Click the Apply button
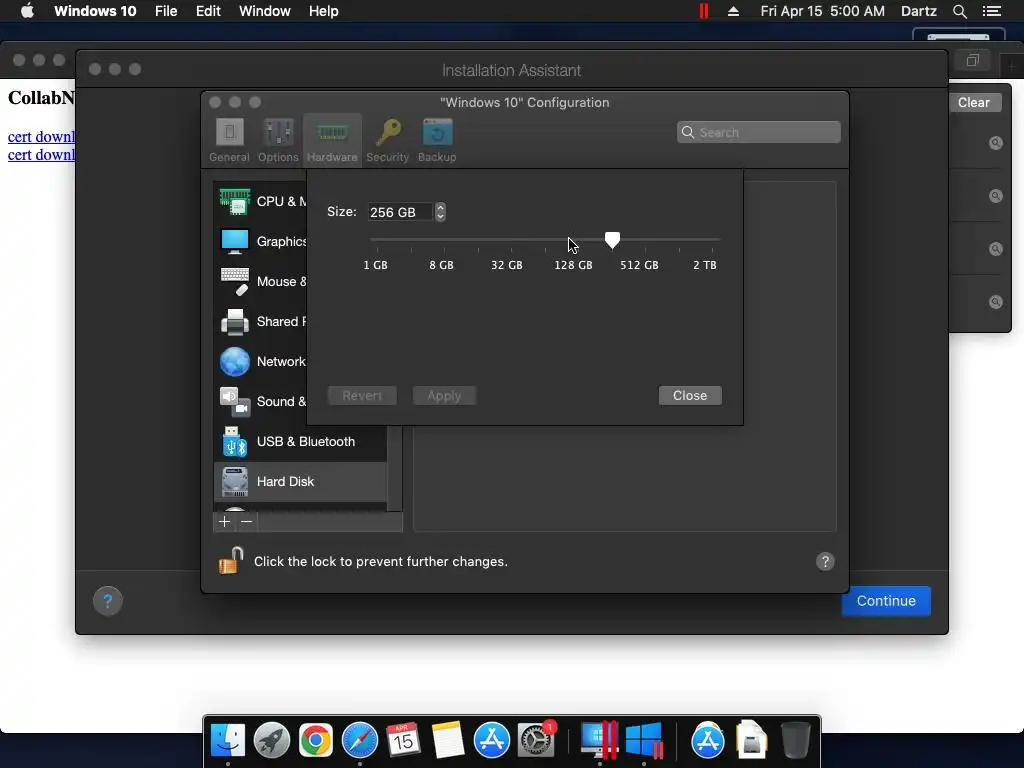Screen dimensions: 1024x768 [444, 396]
